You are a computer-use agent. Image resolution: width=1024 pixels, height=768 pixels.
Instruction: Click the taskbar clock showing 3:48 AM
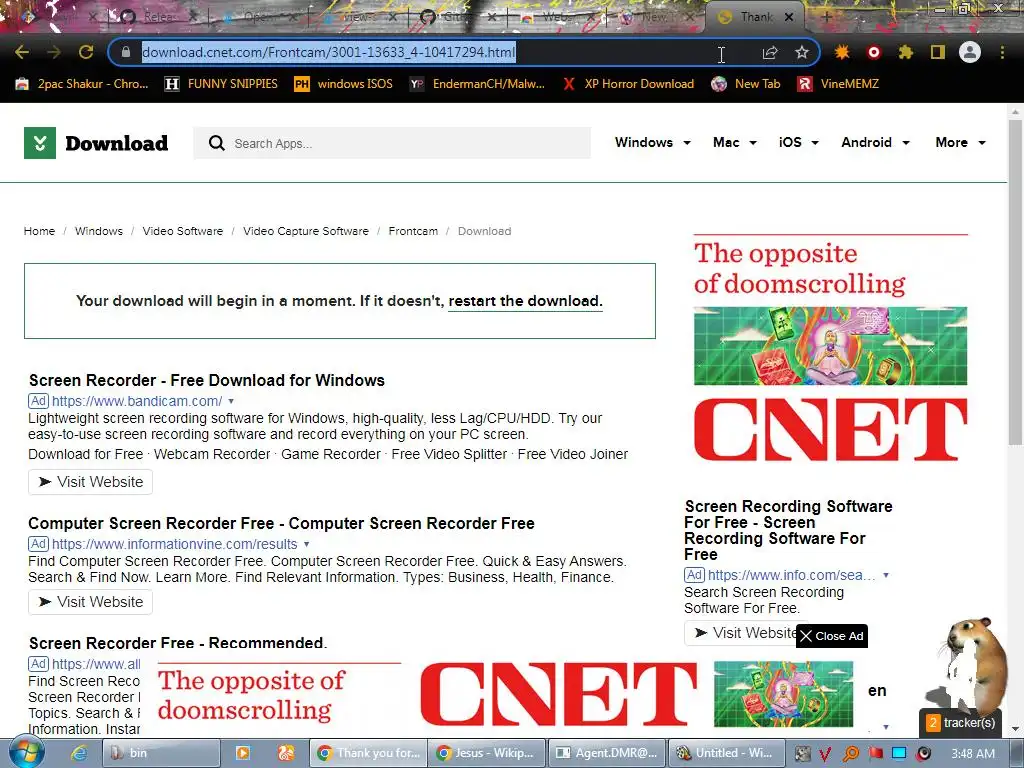pos(973,754)
